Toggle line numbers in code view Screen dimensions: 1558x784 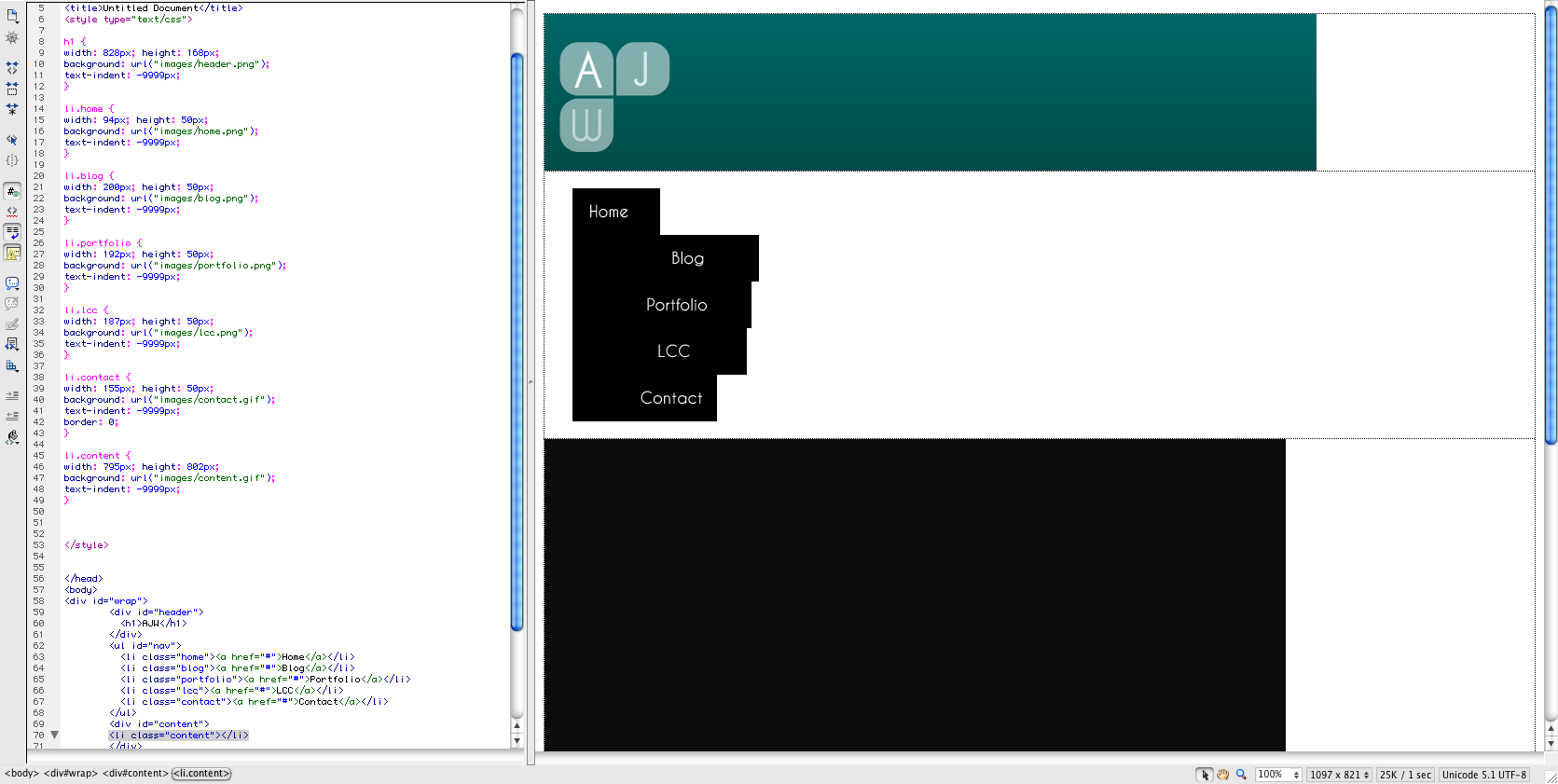[x=12, y=191]
